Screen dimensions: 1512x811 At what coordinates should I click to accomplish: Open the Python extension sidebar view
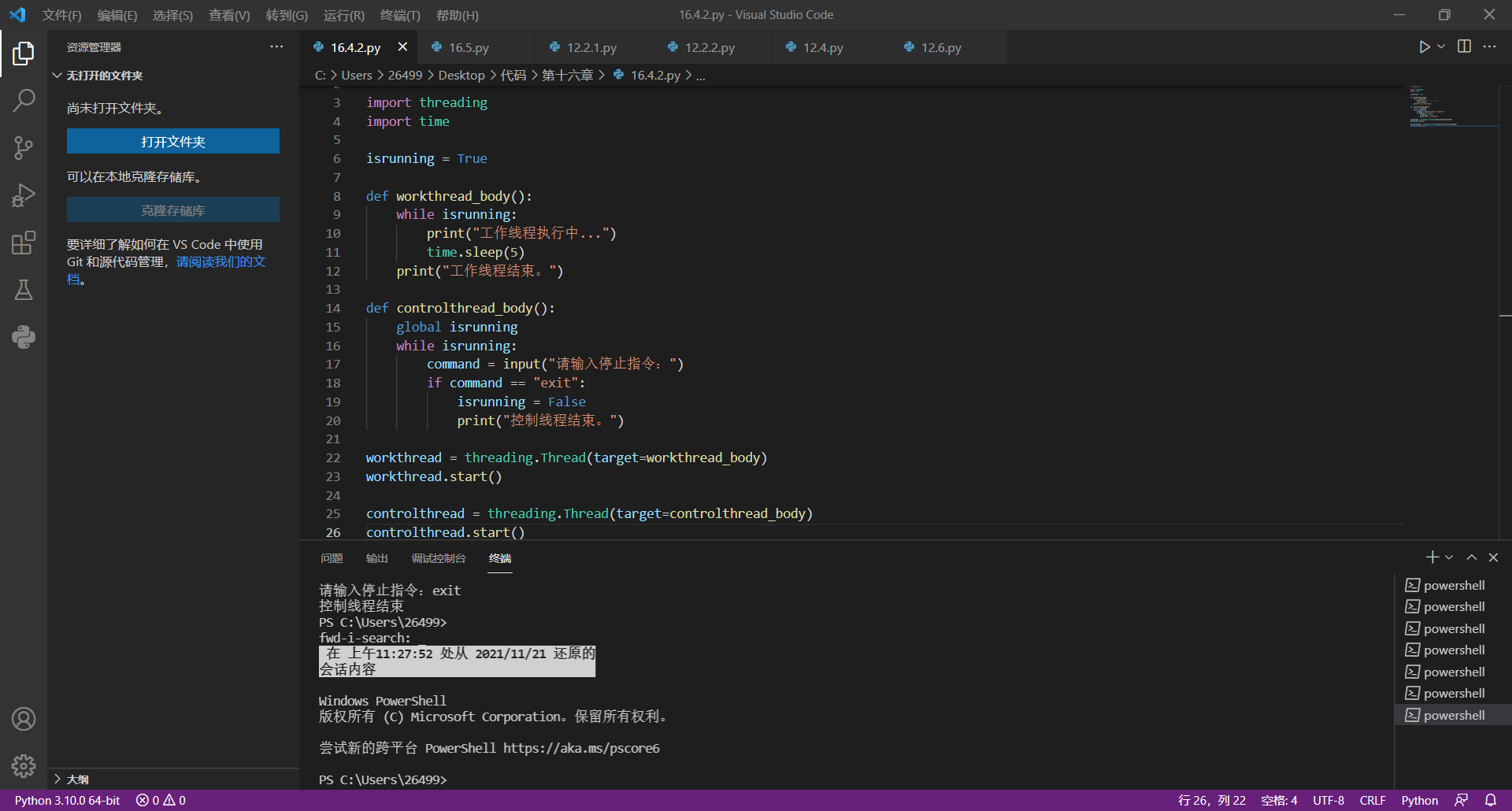click(x=24, y=337)
